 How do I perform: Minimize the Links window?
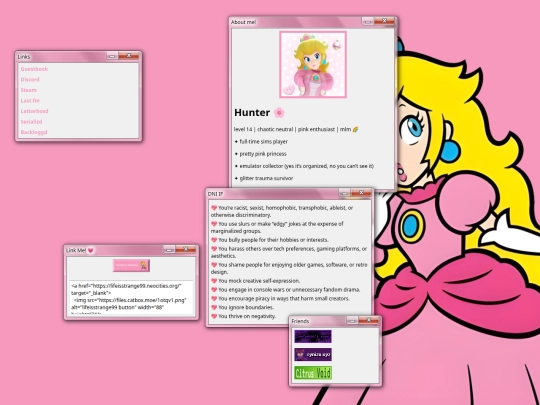click(x=112, y=56)
